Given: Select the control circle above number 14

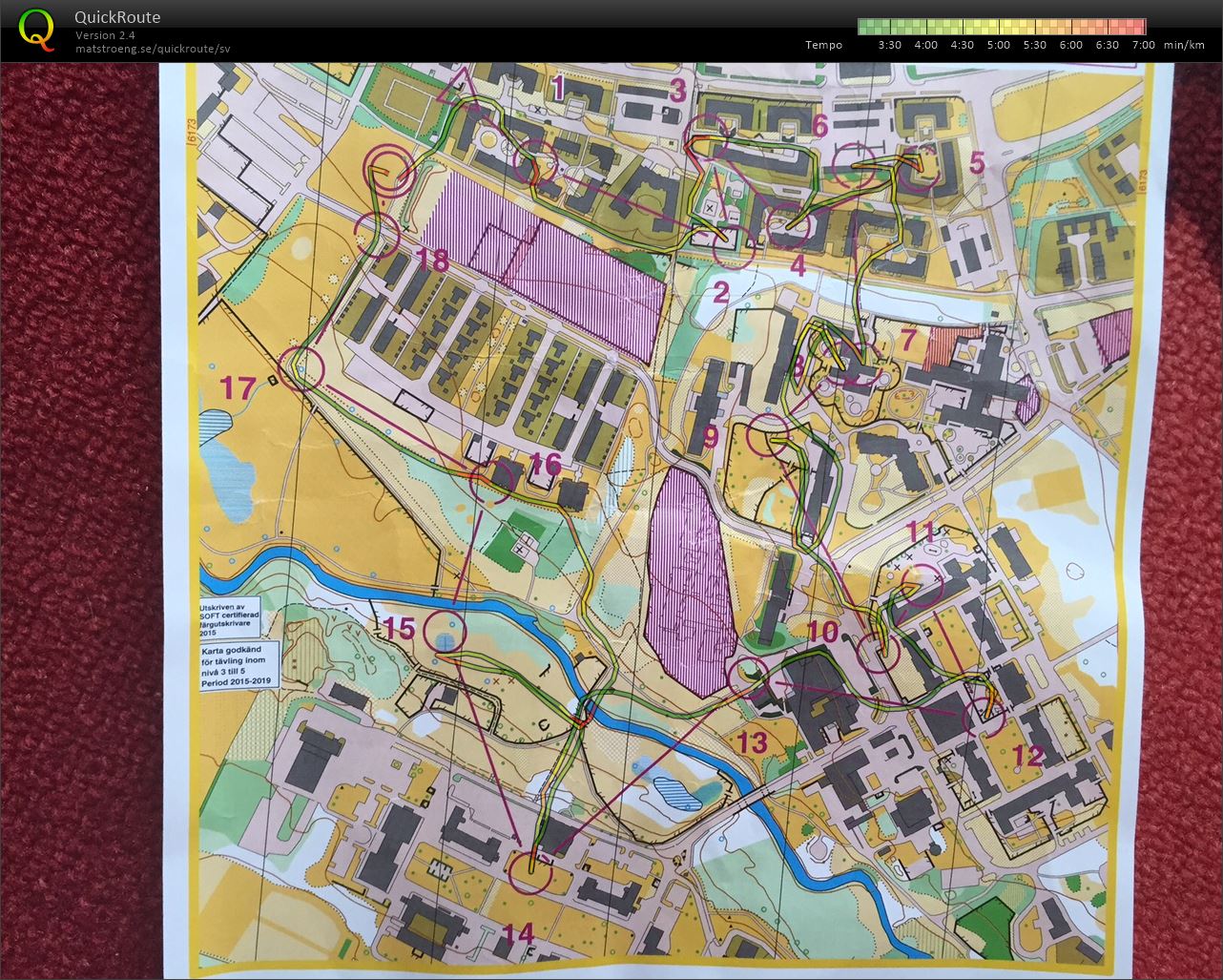Looking at the screenshot, I should 530,871.
